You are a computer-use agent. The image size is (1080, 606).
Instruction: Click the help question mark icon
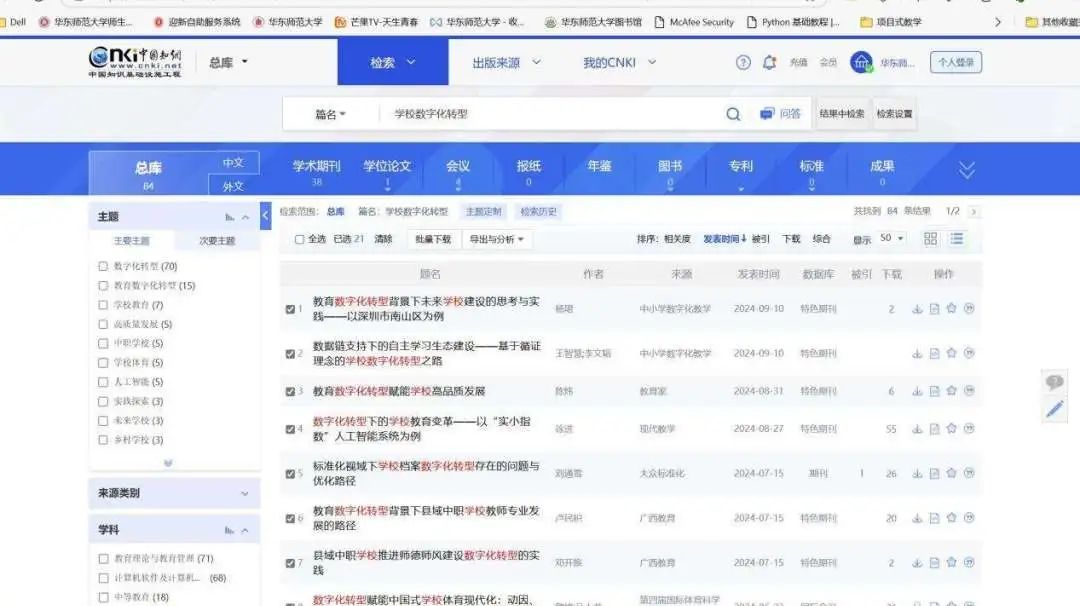click(x=743, y=62)
